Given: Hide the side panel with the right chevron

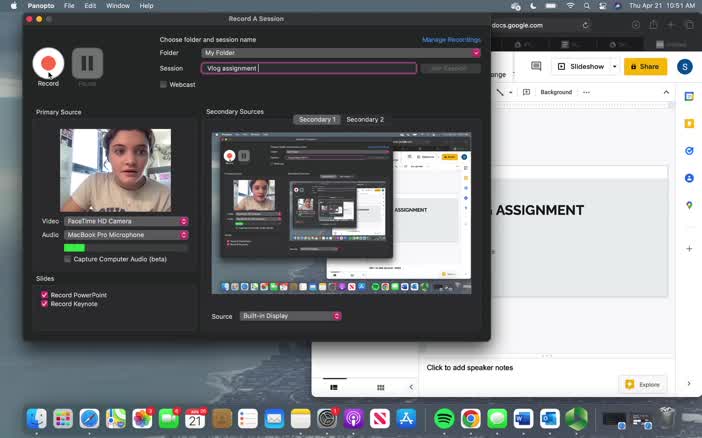Looking at the screenshot, I should point(689,383).
